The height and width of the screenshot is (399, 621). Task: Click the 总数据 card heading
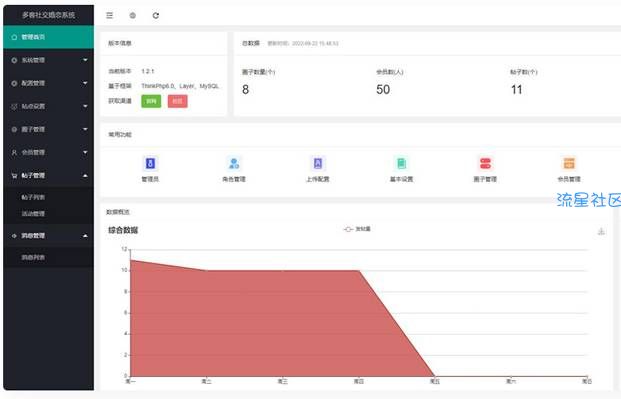coord(251,43)
